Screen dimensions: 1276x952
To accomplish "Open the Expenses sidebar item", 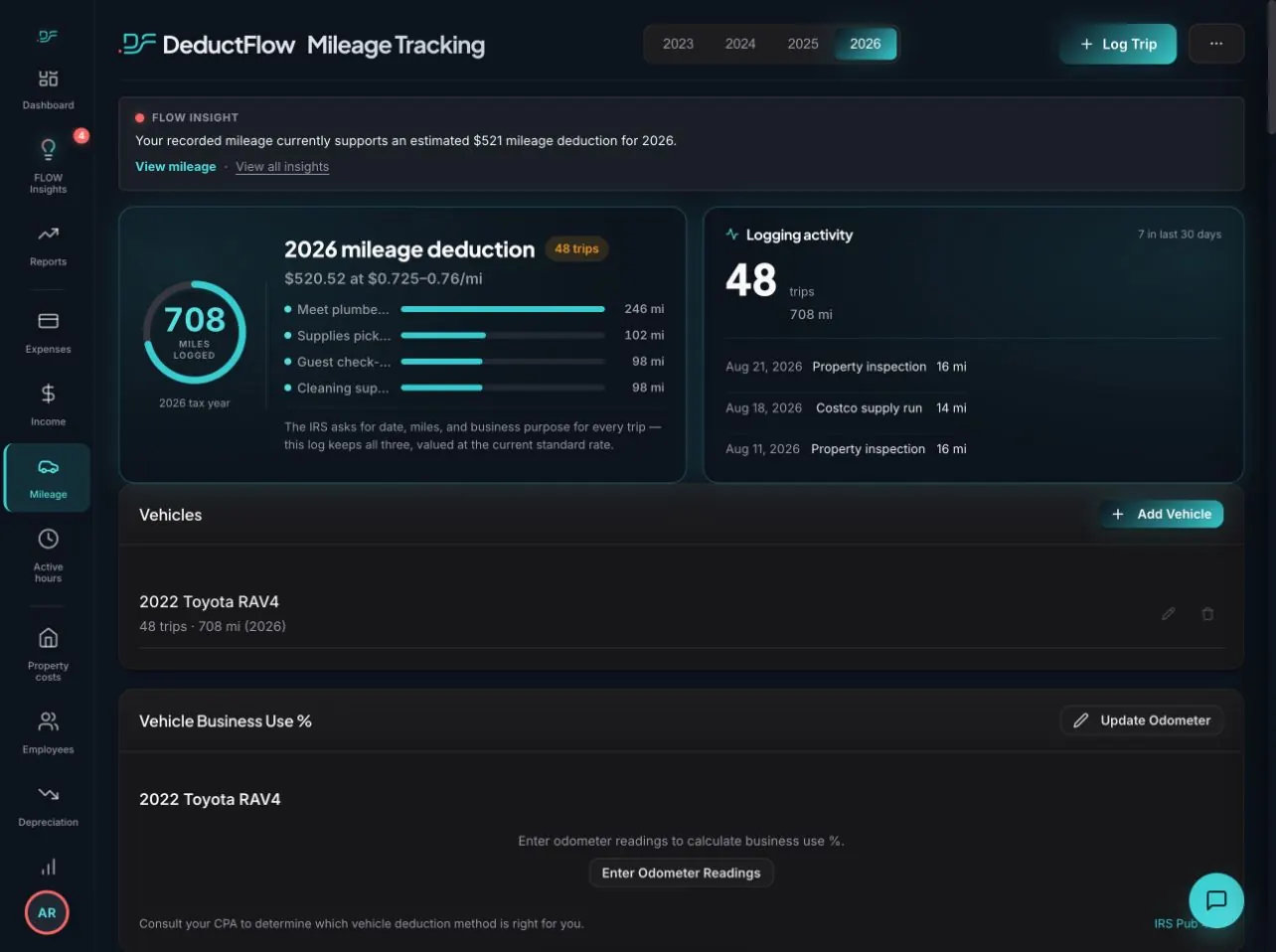I will pos(48,333).
